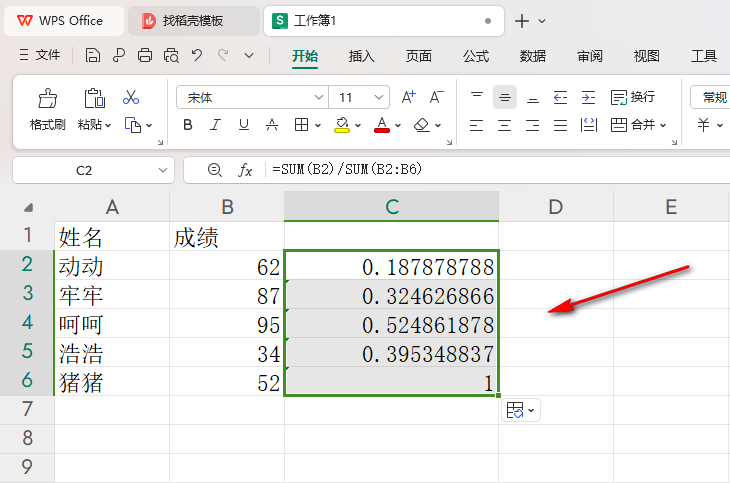Open the auto-fill options button
The height and width of the screenshot is (483, 730).
(520, 410)
